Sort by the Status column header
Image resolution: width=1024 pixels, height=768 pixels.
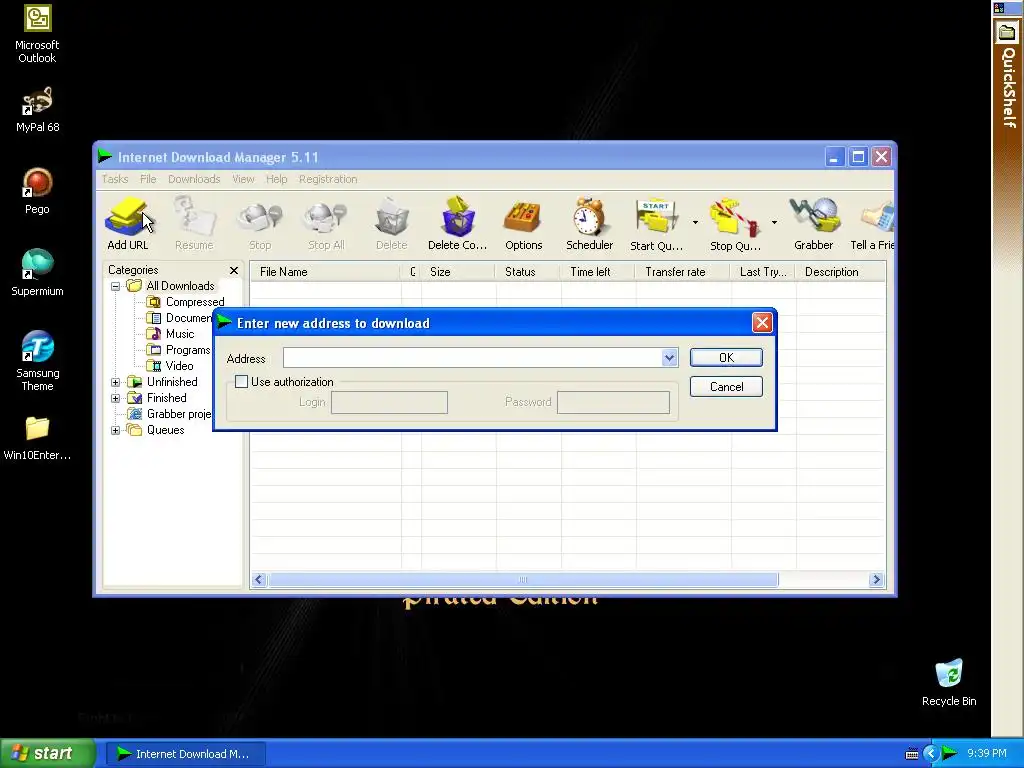528,272
